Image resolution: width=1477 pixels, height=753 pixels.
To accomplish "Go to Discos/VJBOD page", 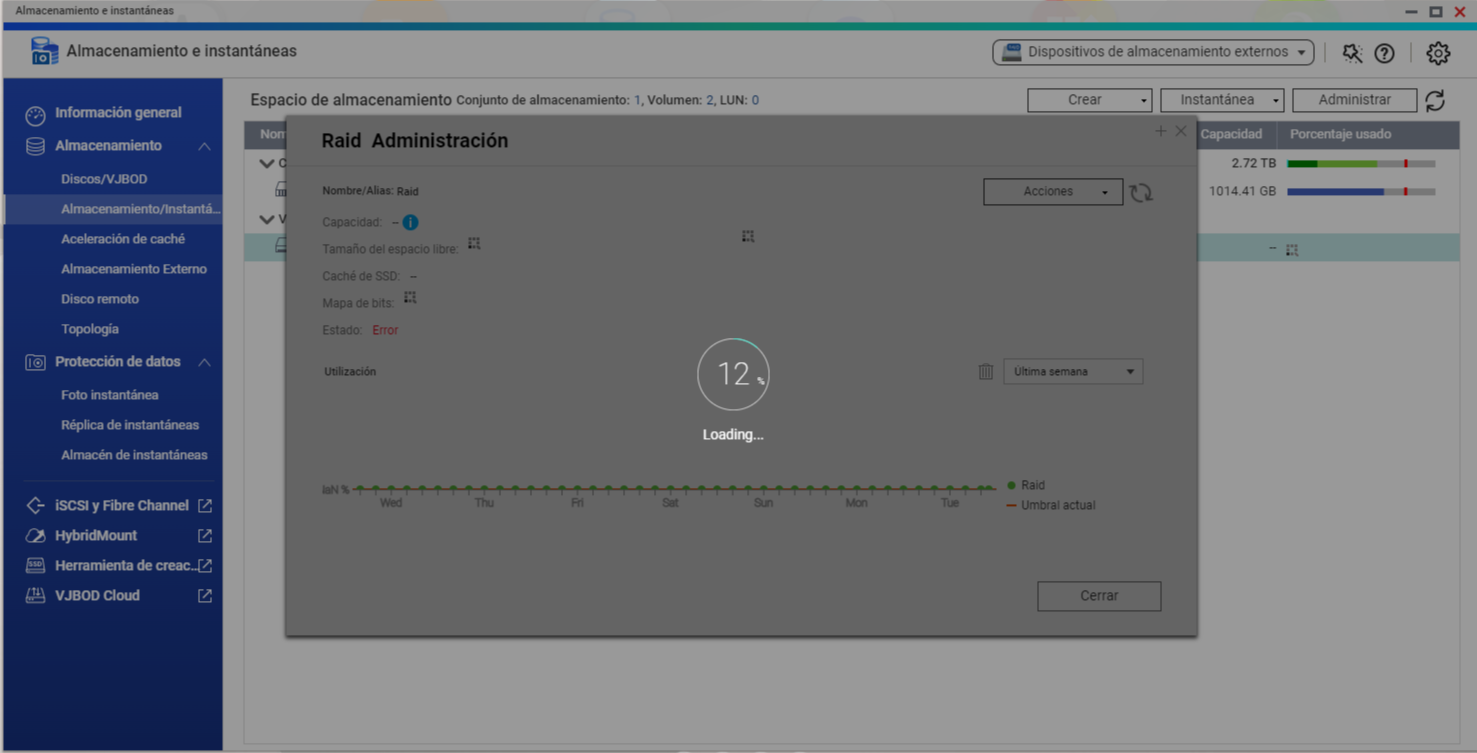I will (x=104, y=179).
